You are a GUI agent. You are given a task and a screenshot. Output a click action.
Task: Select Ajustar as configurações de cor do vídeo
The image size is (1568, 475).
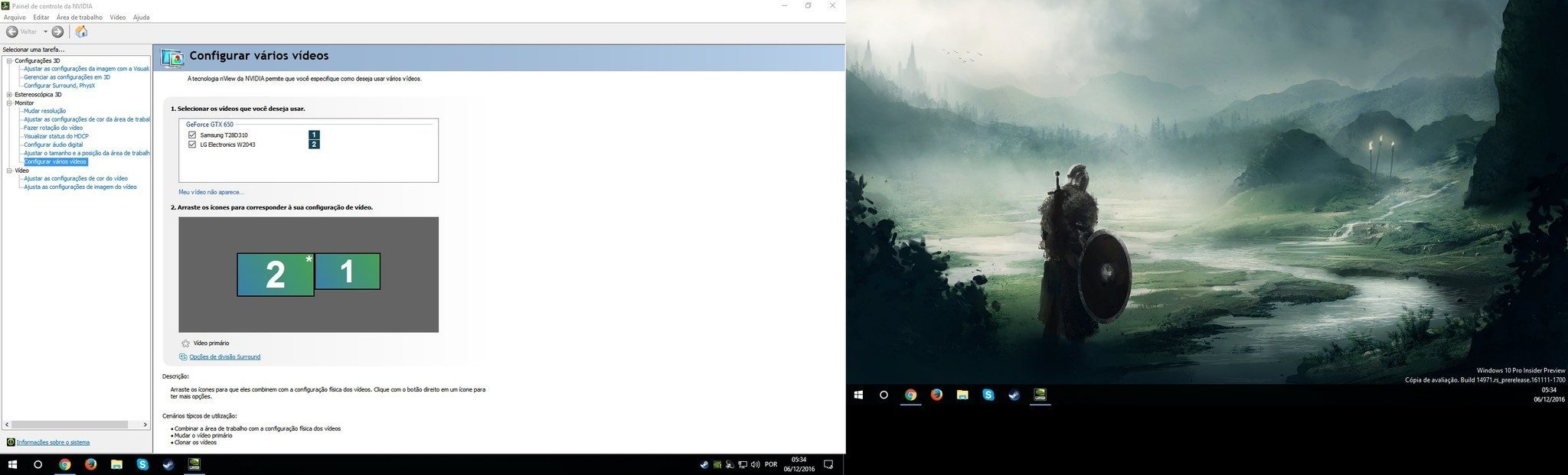pyautogui.click(x=76, y=178)
